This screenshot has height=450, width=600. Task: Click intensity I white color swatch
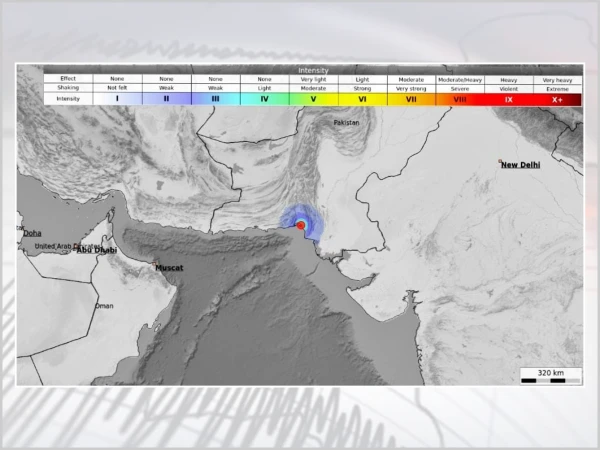[117, 99]
